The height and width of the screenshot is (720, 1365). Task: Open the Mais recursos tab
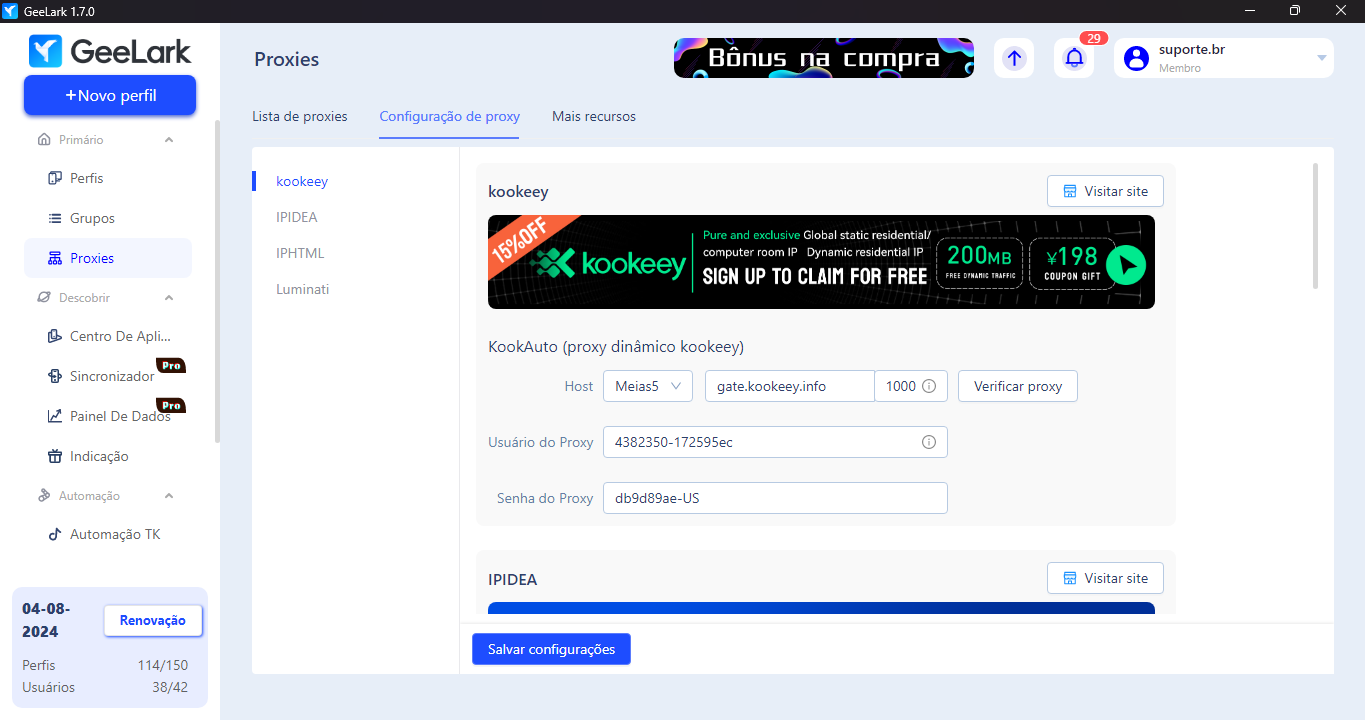pyautogui.click(x=594, y=116)
